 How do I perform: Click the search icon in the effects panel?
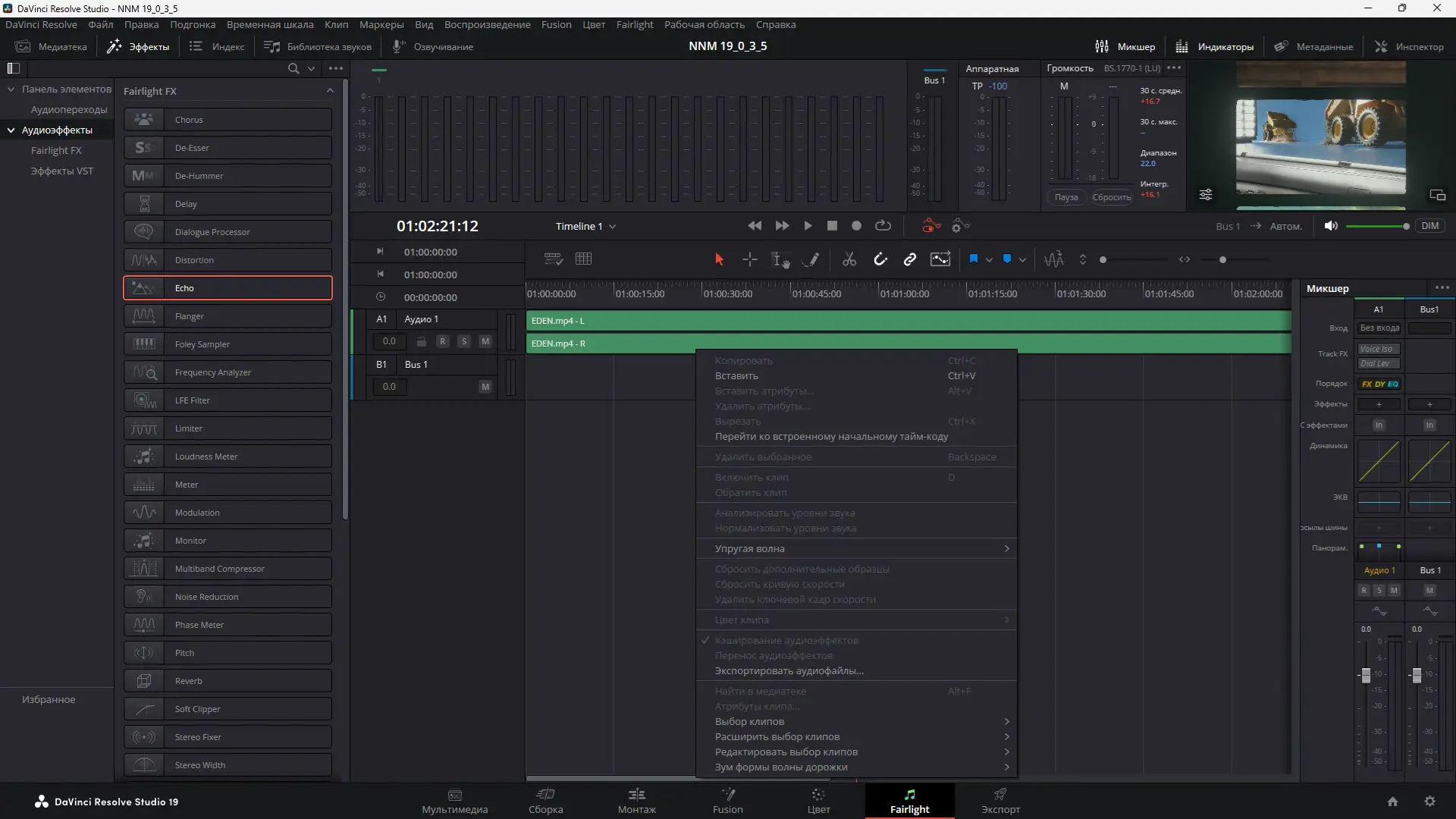tap(293, 68)
